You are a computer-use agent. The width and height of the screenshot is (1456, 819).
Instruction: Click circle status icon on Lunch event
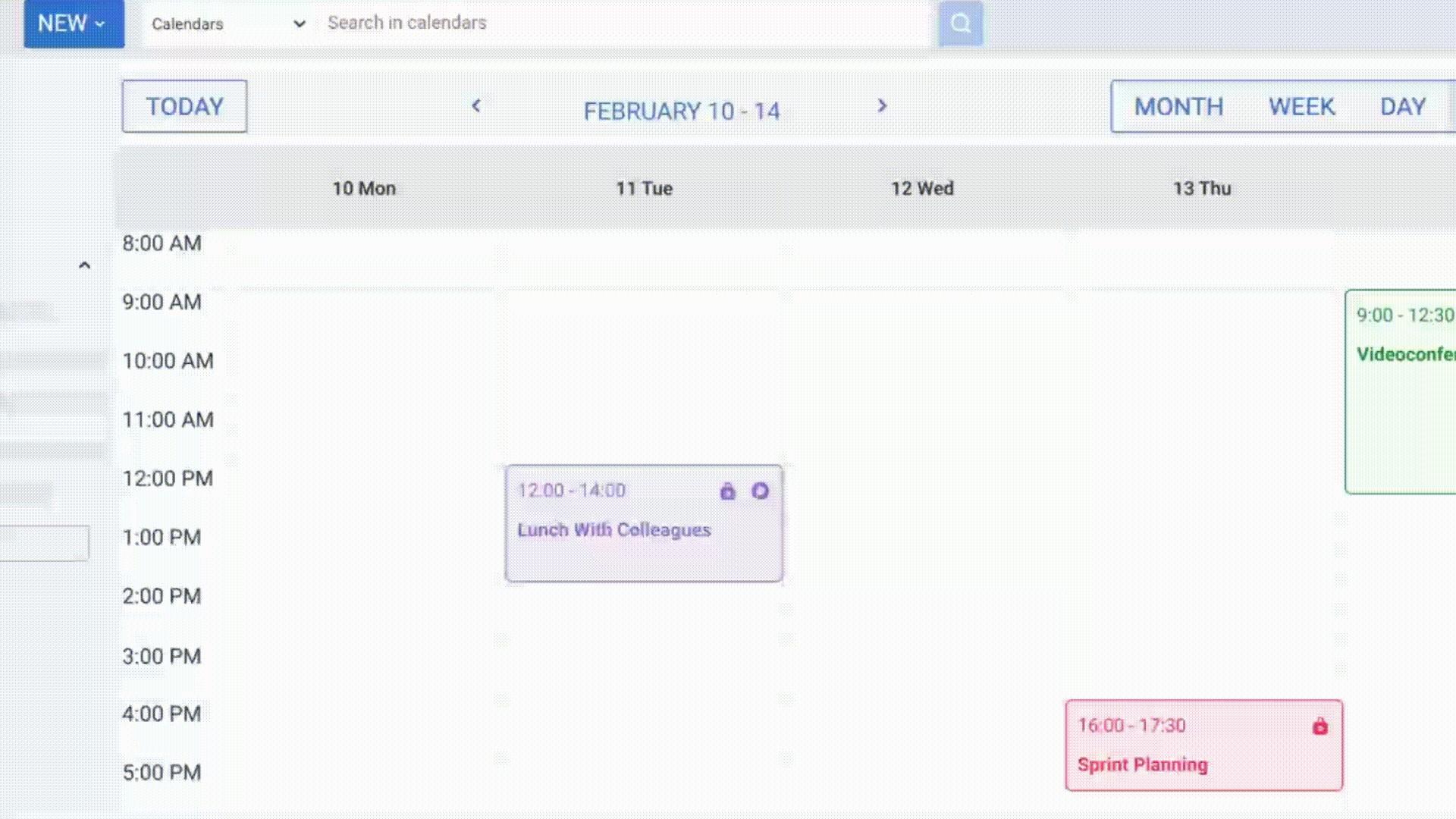click(x=760, y=491)
